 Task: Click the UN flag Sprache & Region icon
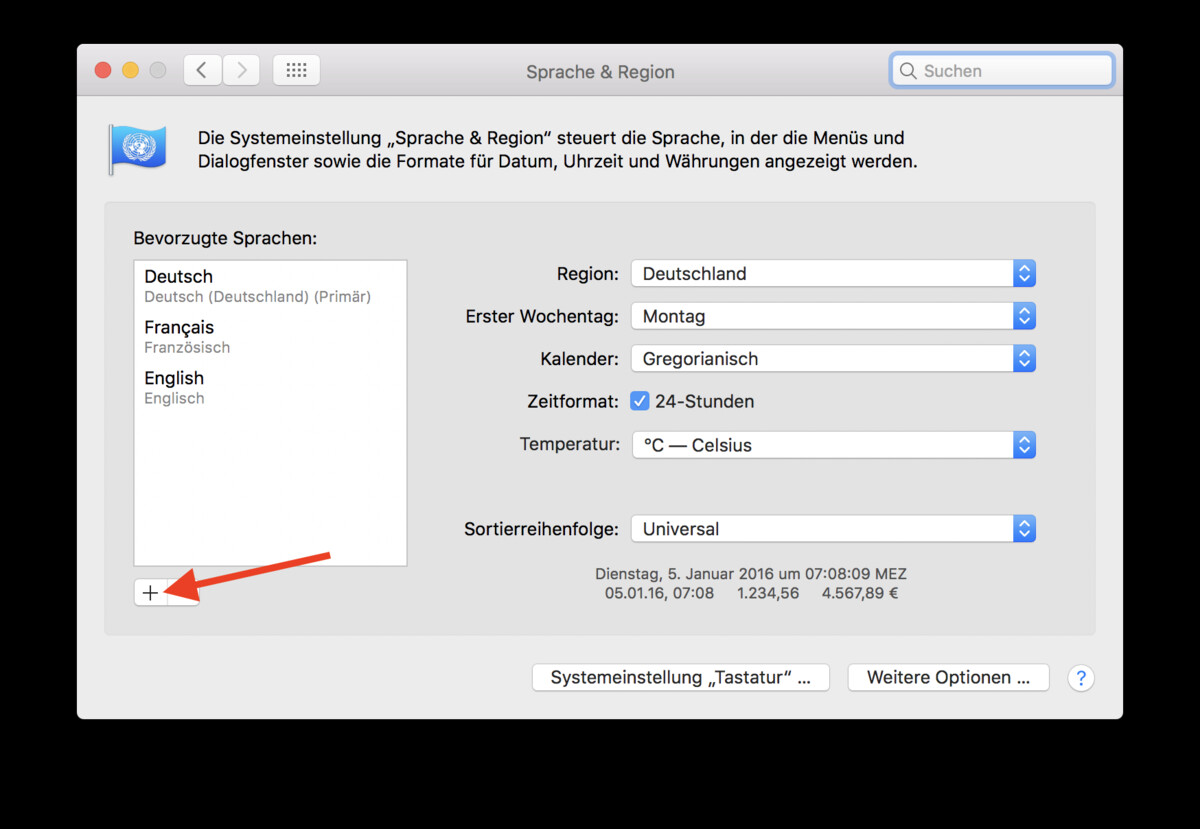(137, 146)
